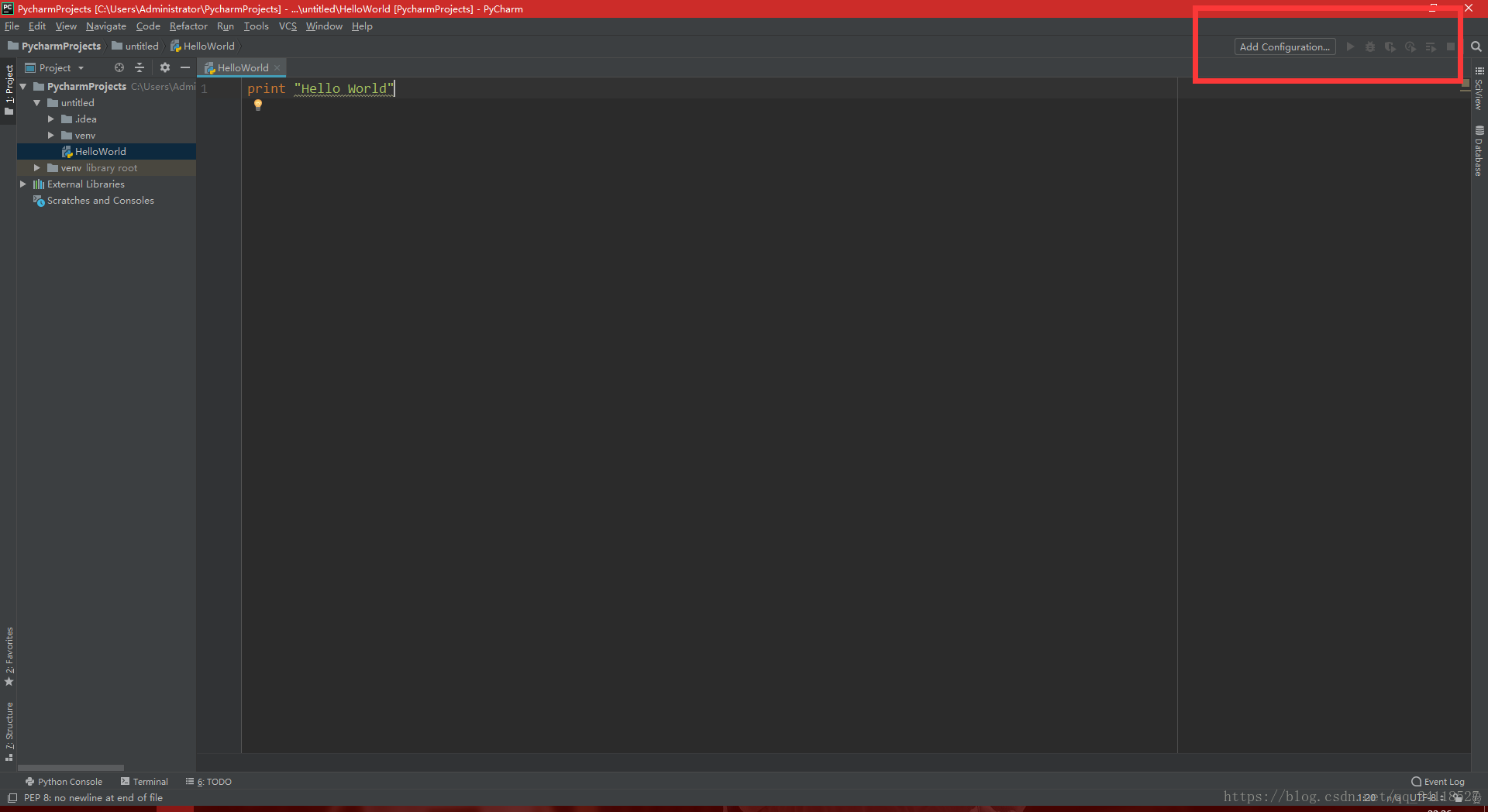Open the Python Console tool window

pos(64,782)
